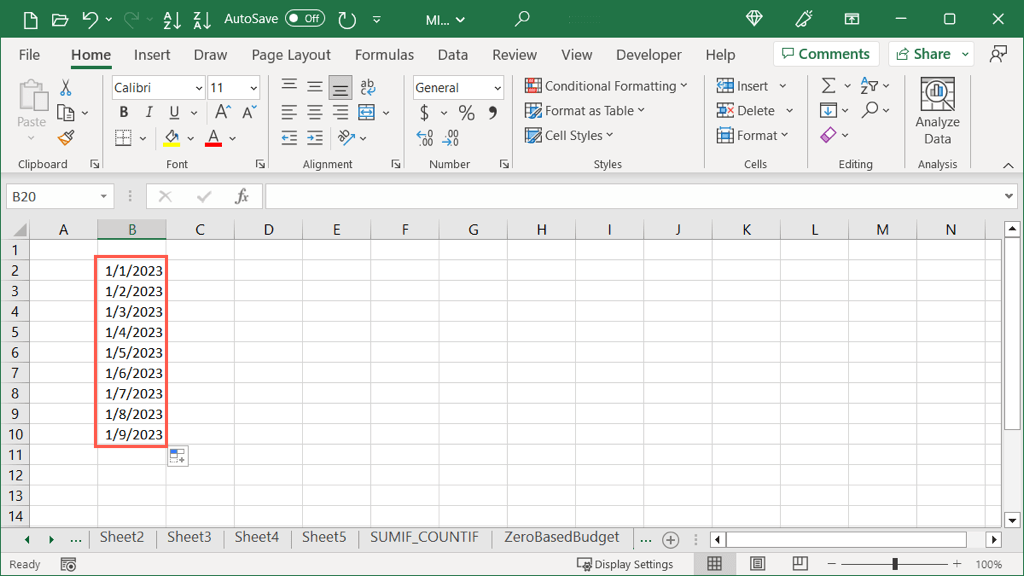The width and height of the screenshot is (1024, 576).
Task: Switch to the ZeroBasedBudget sheet tab
Action: 561,537
